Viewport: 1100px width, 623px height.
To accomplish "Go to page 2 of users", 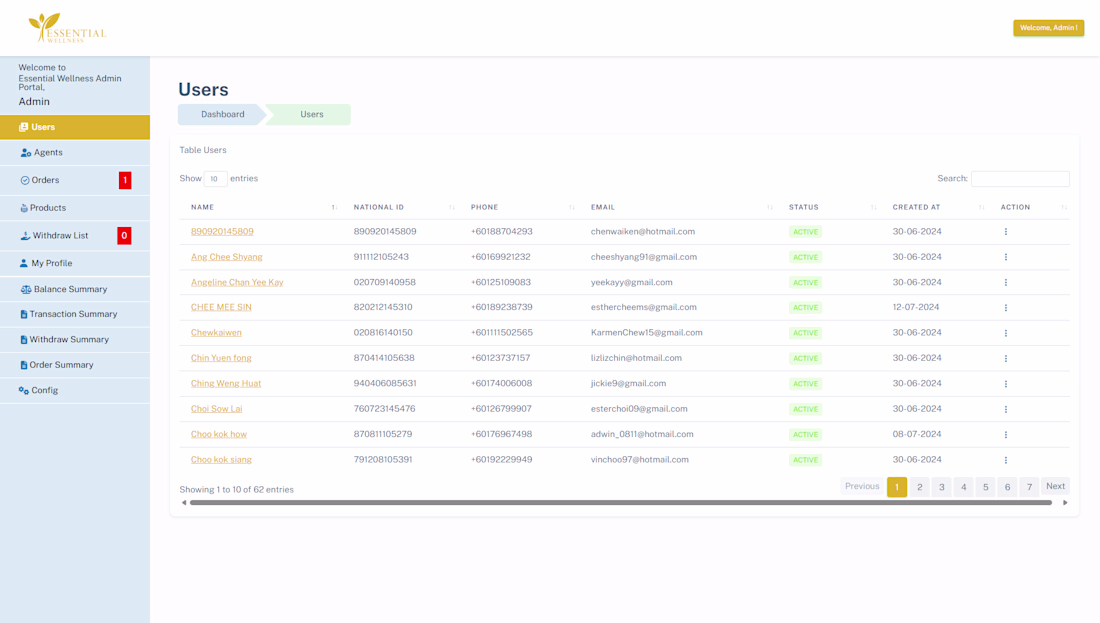I will [x=919, y=487].
